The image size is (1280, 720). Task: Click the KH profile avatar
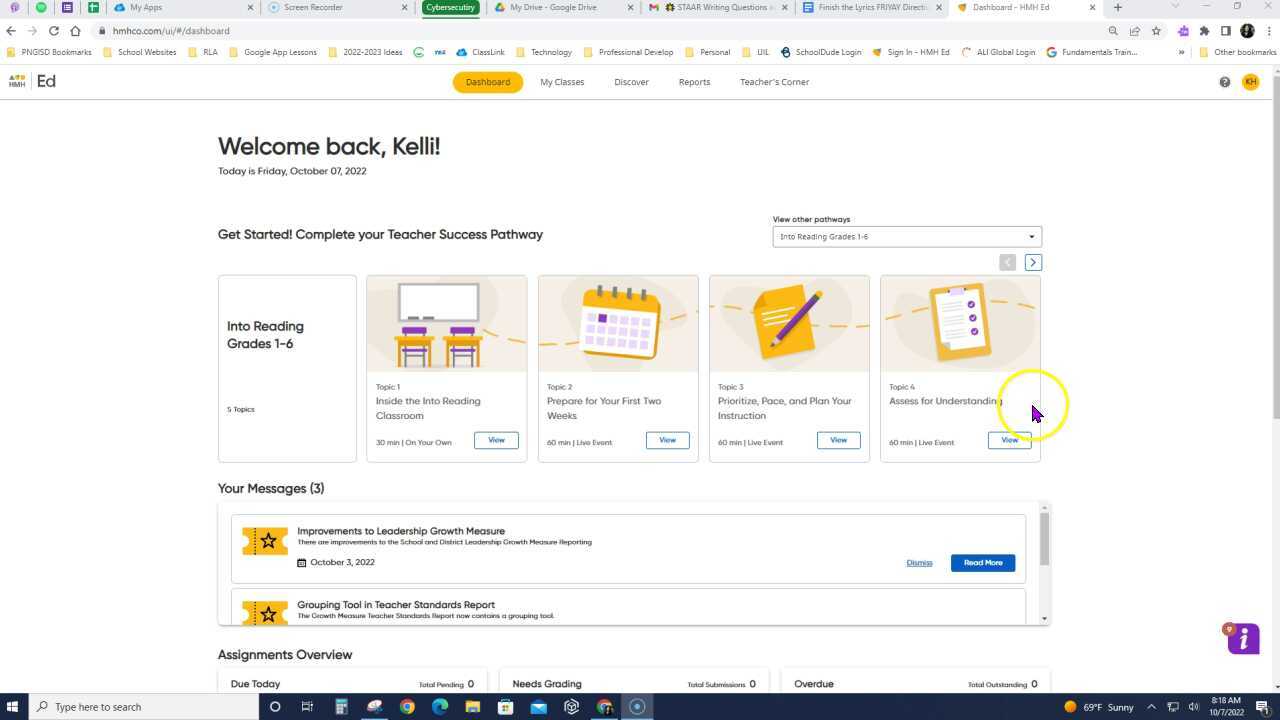[1251, 82]
